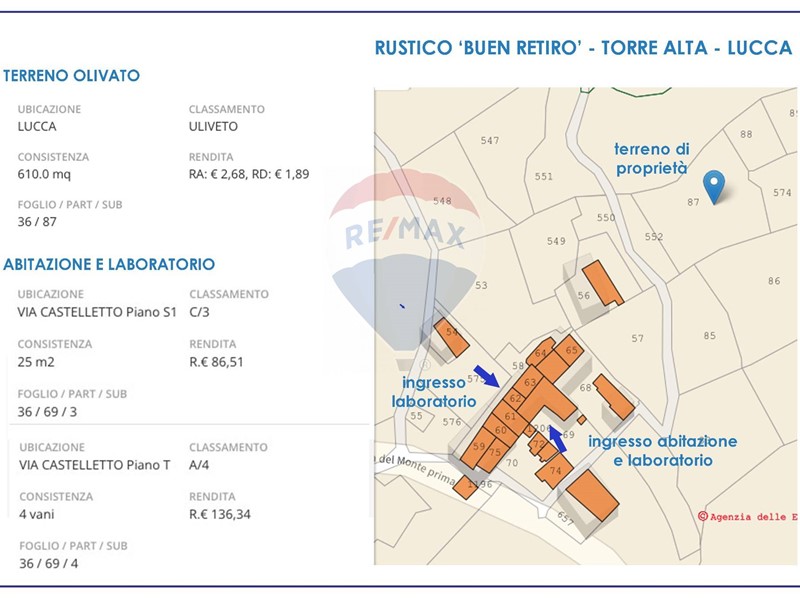Screen dimensions: 800x600
Task: Click the ULIVETO classamento value
Action: (213, 127)
